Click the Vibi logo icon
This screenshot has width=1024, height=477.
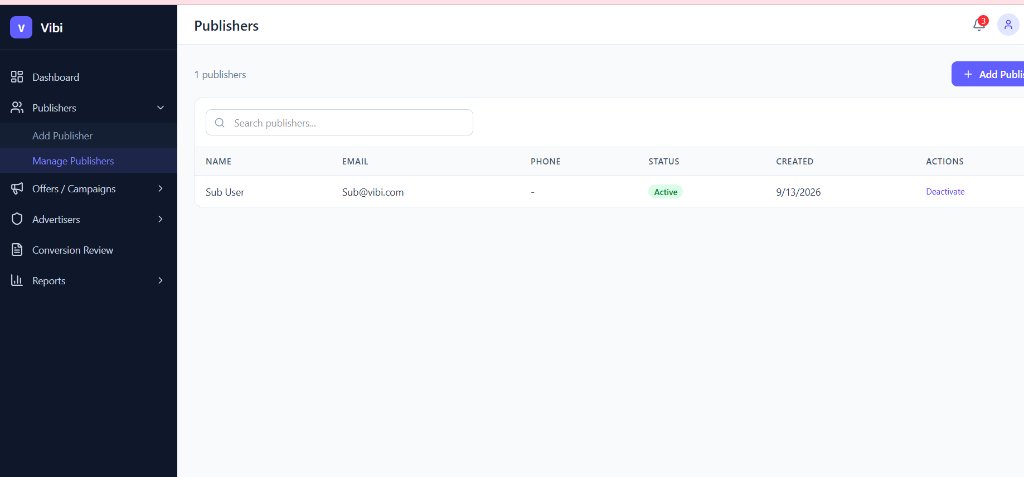pos(21,27)
